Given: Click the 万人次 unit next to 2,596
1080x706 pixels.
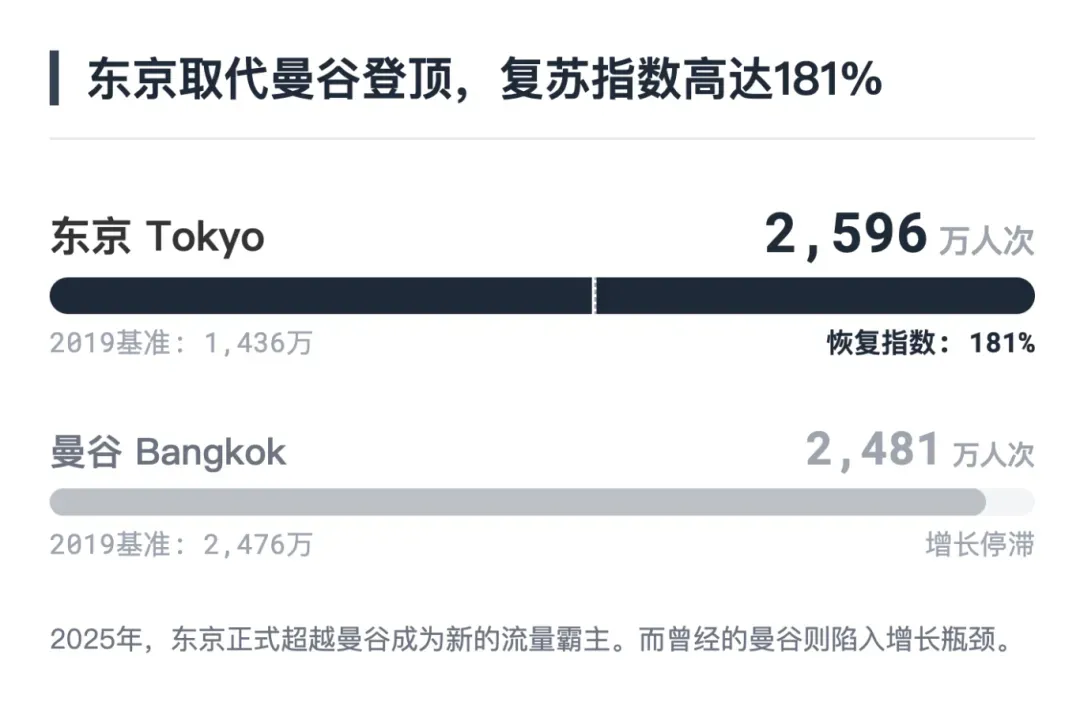Looking at the screenshot, I should 987,240.
